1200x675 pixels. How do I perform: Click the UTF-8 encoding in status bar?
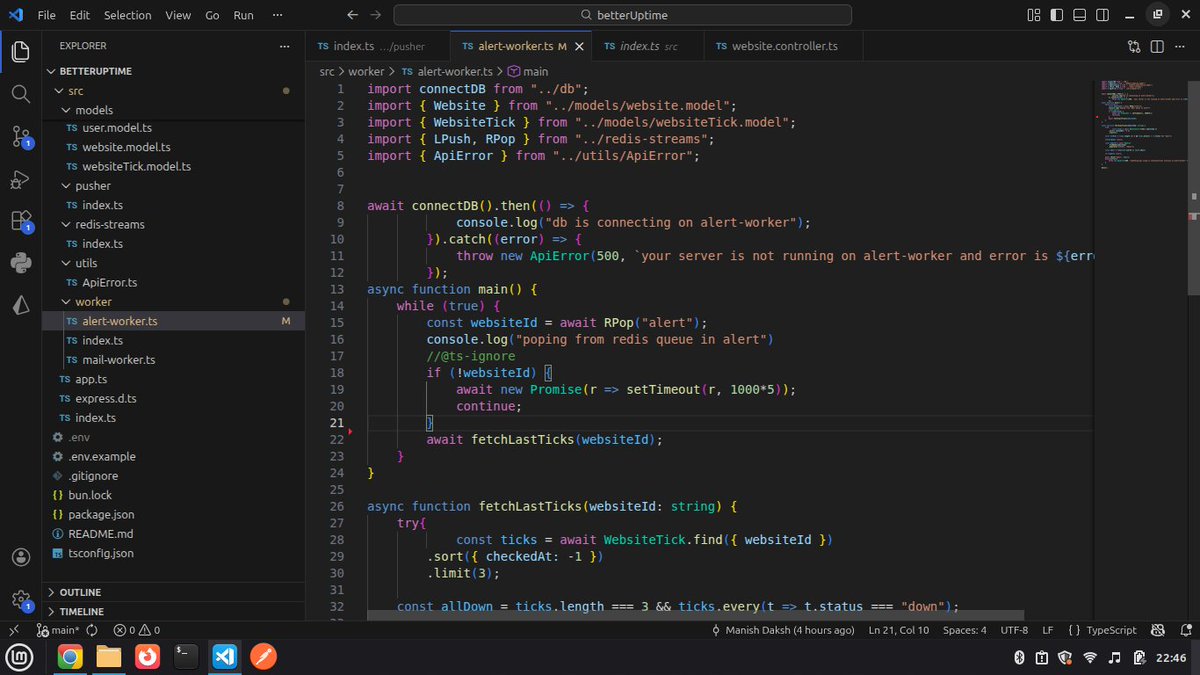(1014, 630)
